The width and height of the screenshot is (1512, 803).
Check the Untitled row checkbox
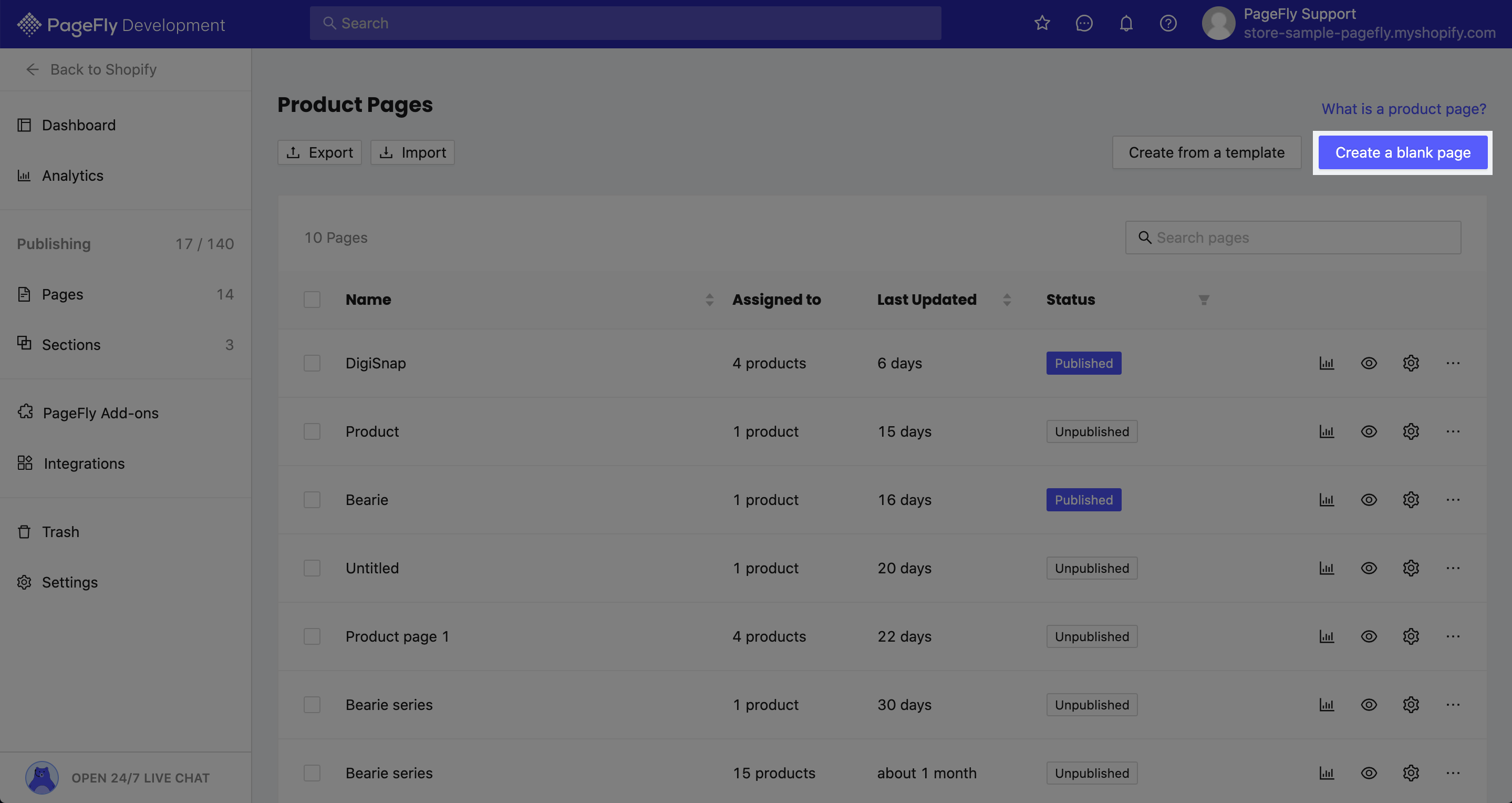pyautogui.click(x=312, y=568)
